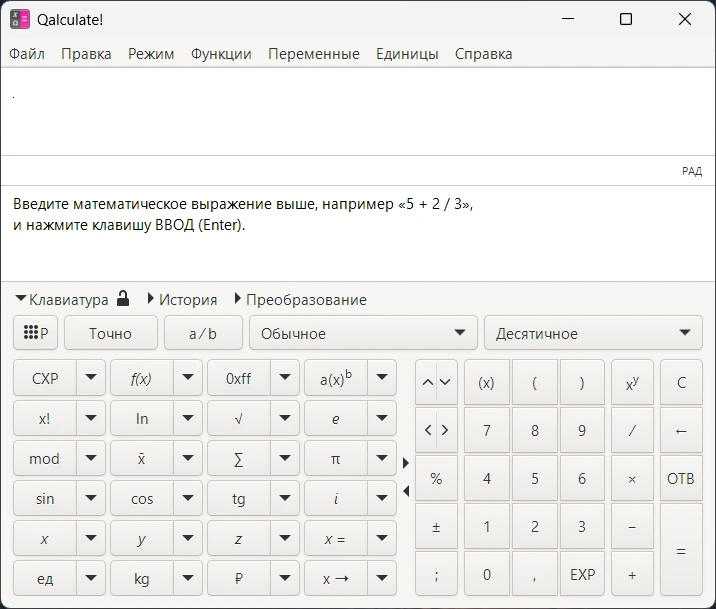The width and height of the screenshot is (716, 609).
Task: Click the backspace arrow button
Action: point(681,430)
